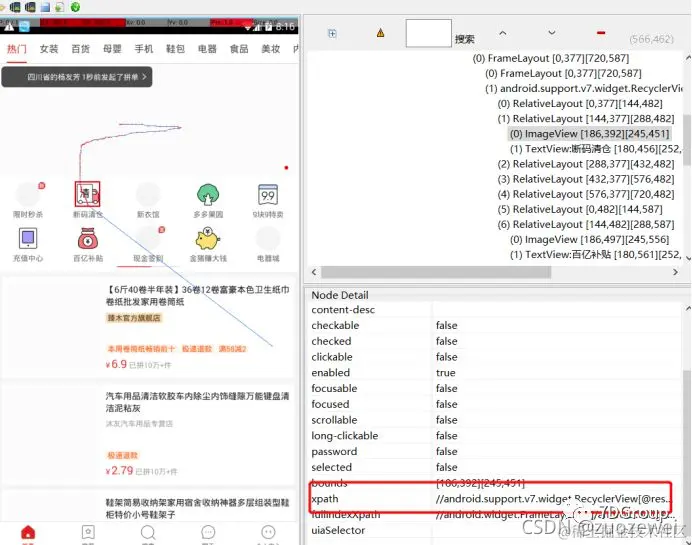
Task: Tap the 金猪赚大钱 piggy bank icon
Action: click(x=207, y=239)
